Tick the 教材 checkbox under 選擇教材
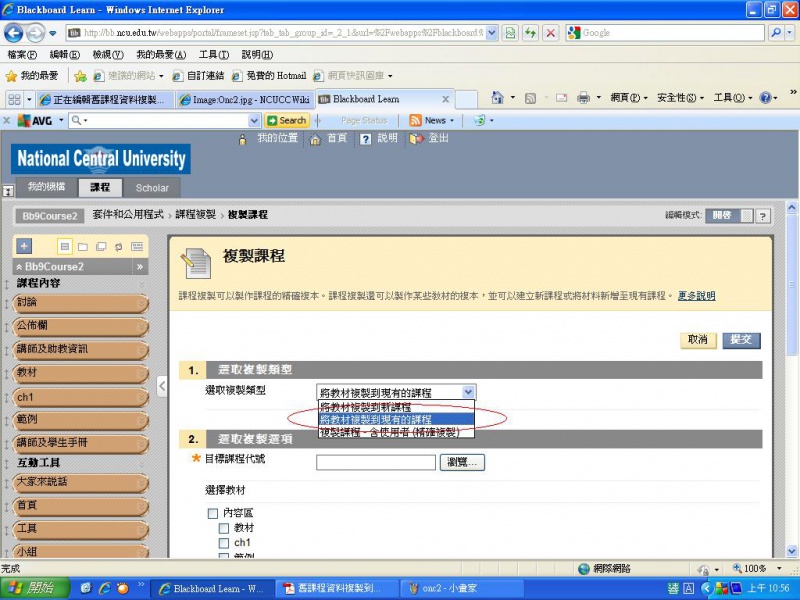800x600 pixels. click(x=224, y=528)
